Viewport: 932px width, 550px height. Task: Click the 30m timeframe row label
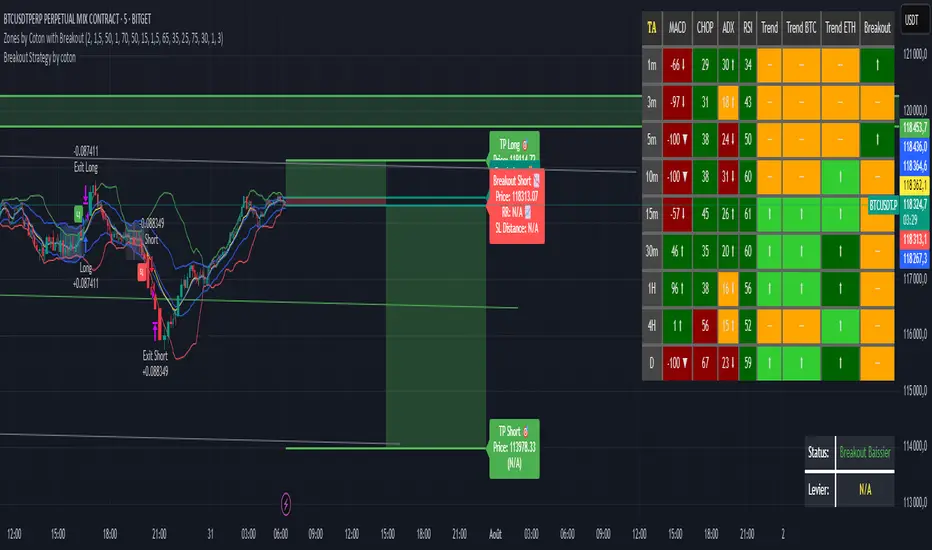point(652,251)
